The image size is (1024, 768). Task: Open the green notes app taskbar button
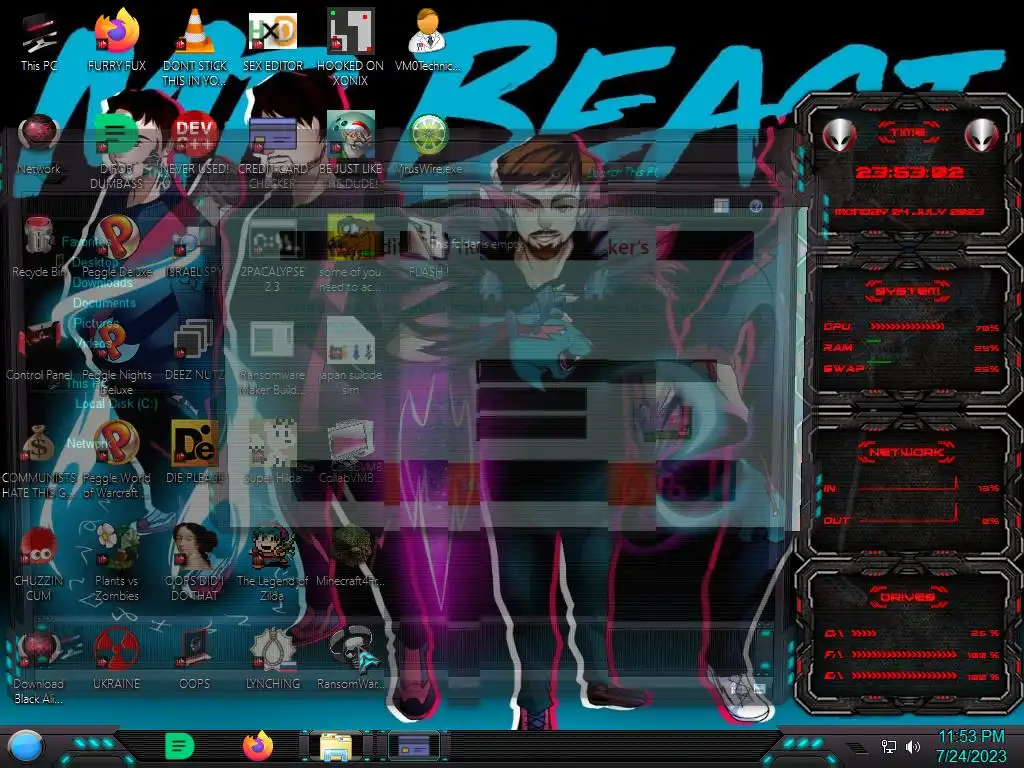pos(180,746)
